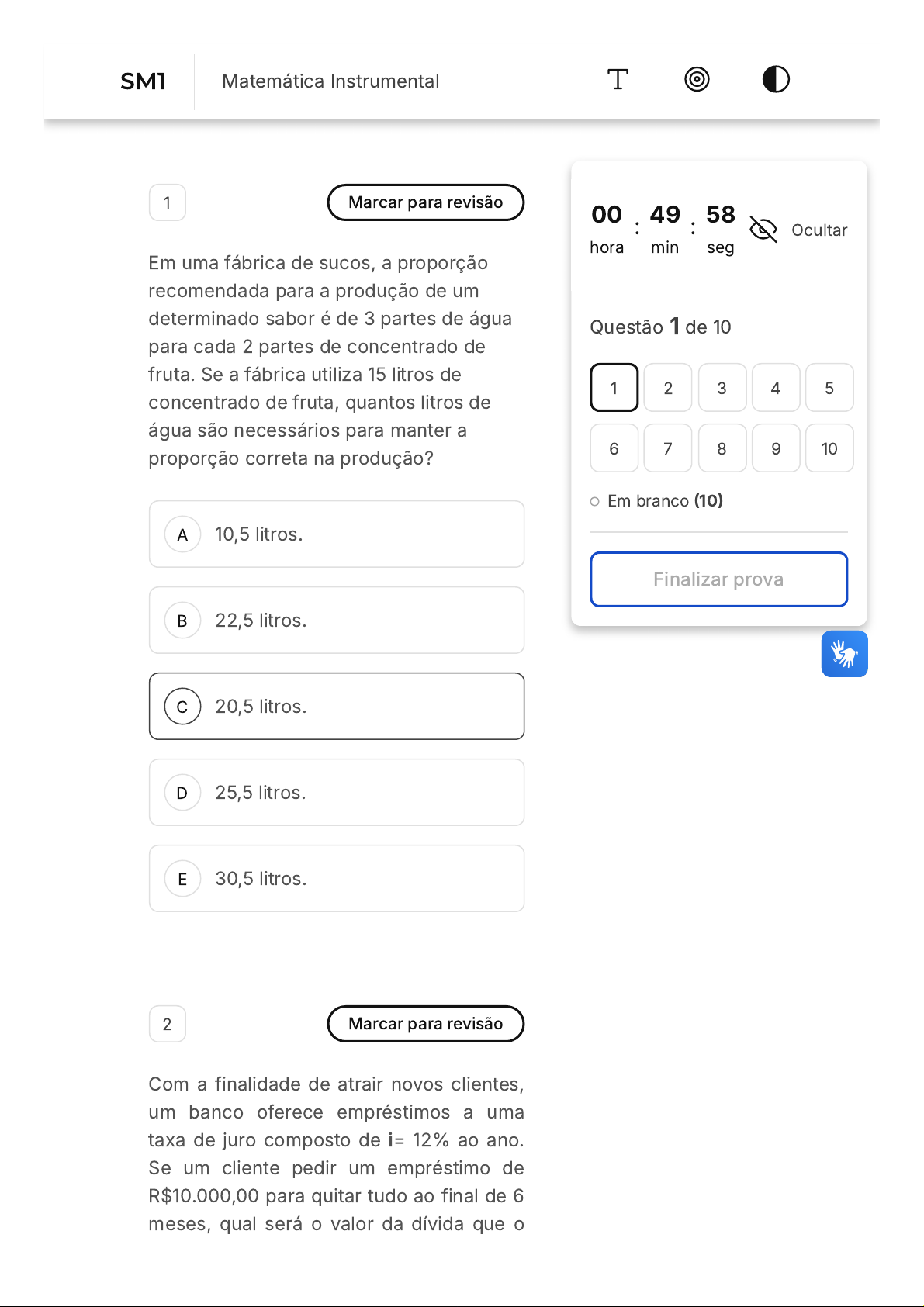
Task: Click the crossed-out eye timer icon
Action: click(763, 230)
